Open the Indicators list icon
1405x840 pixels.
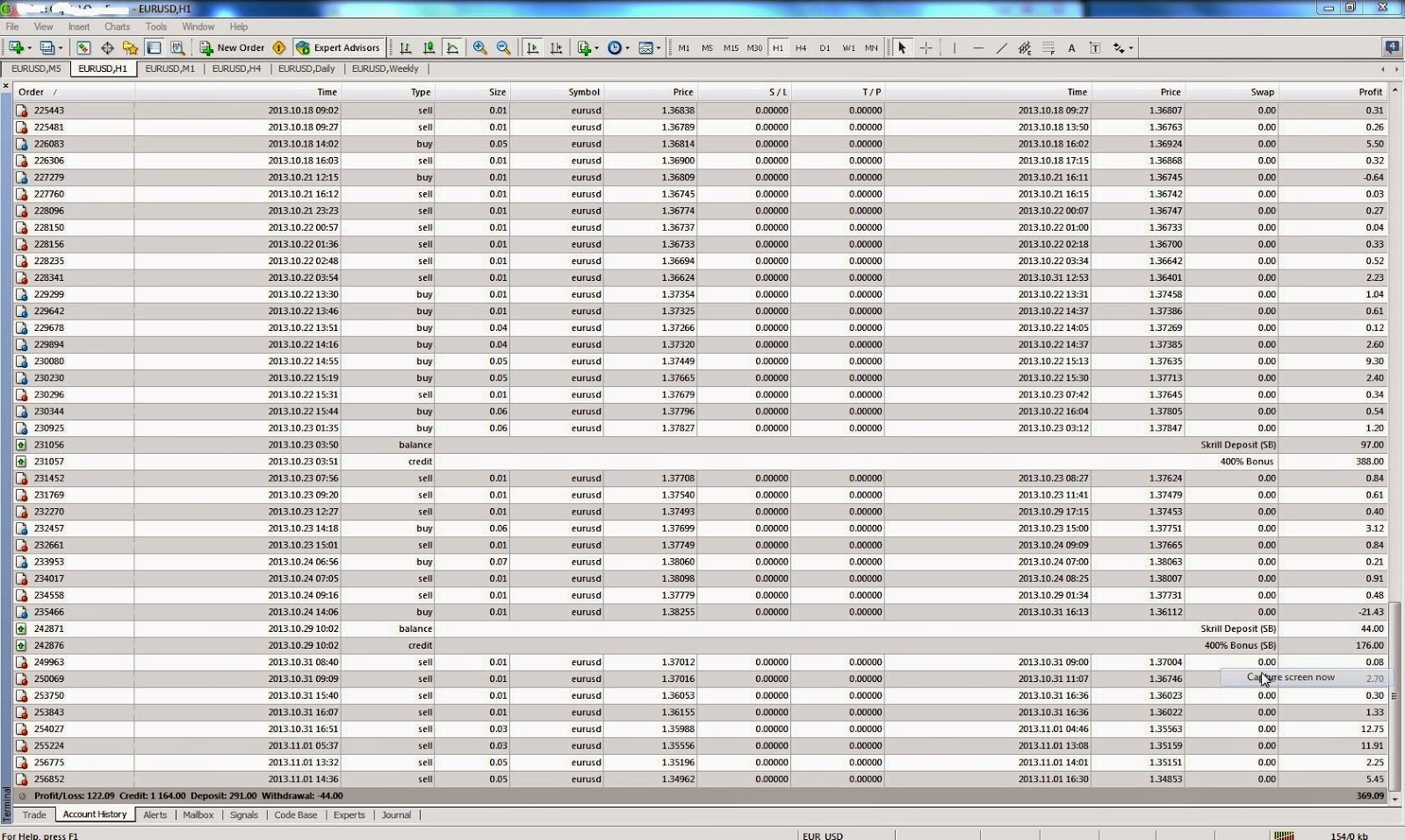584,47
